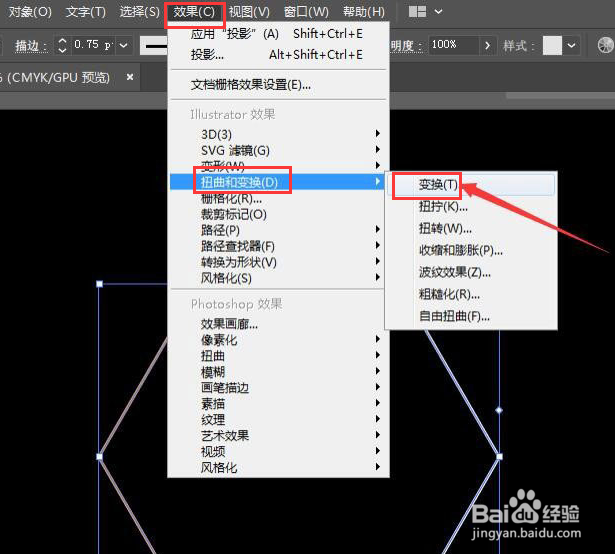The height and width of the screenshot is (554, 615).
Task: Open 效果画廊...
Action: (x=277, y=324)
